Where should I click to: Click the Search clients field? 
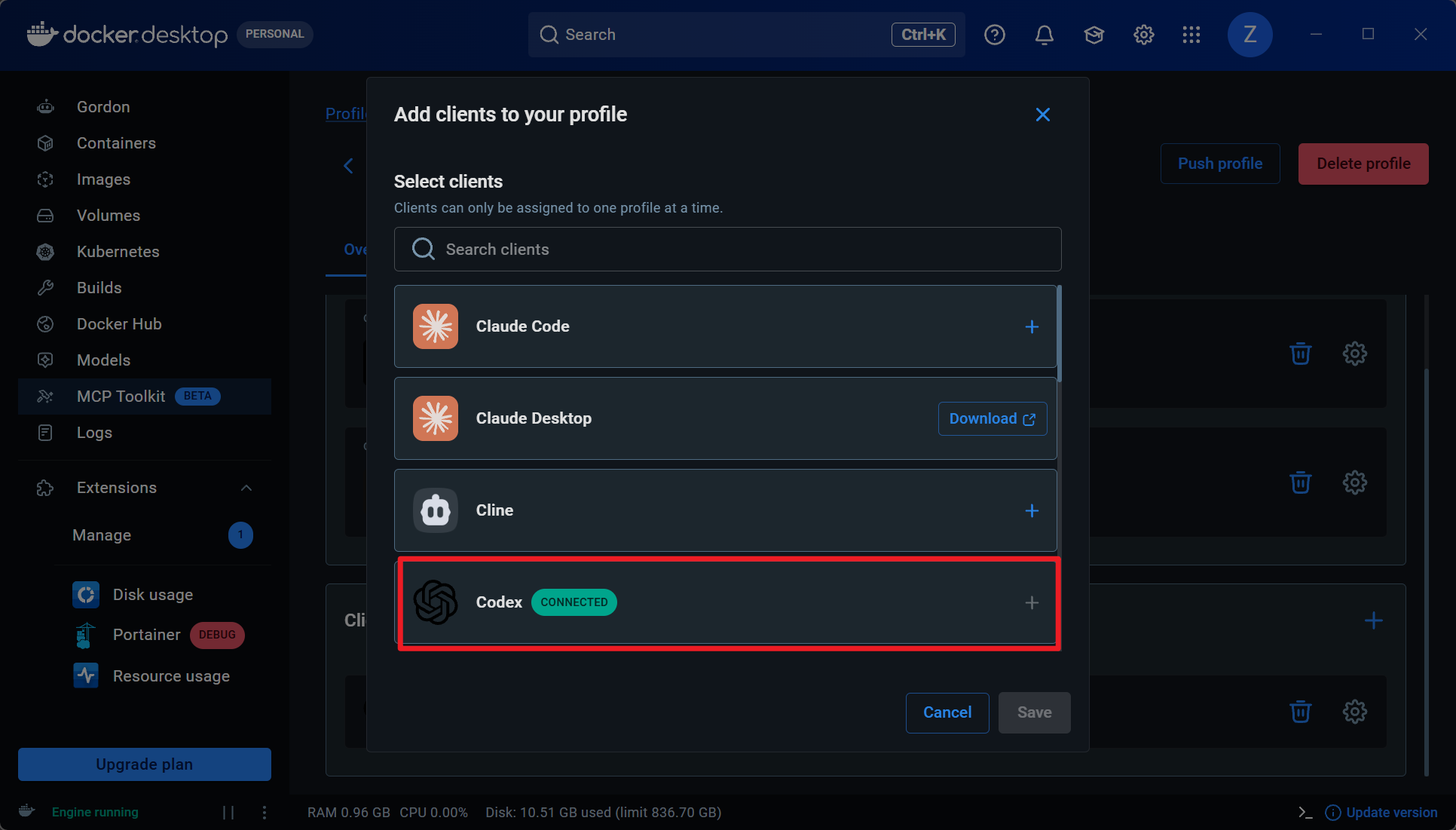coord(728,250)
